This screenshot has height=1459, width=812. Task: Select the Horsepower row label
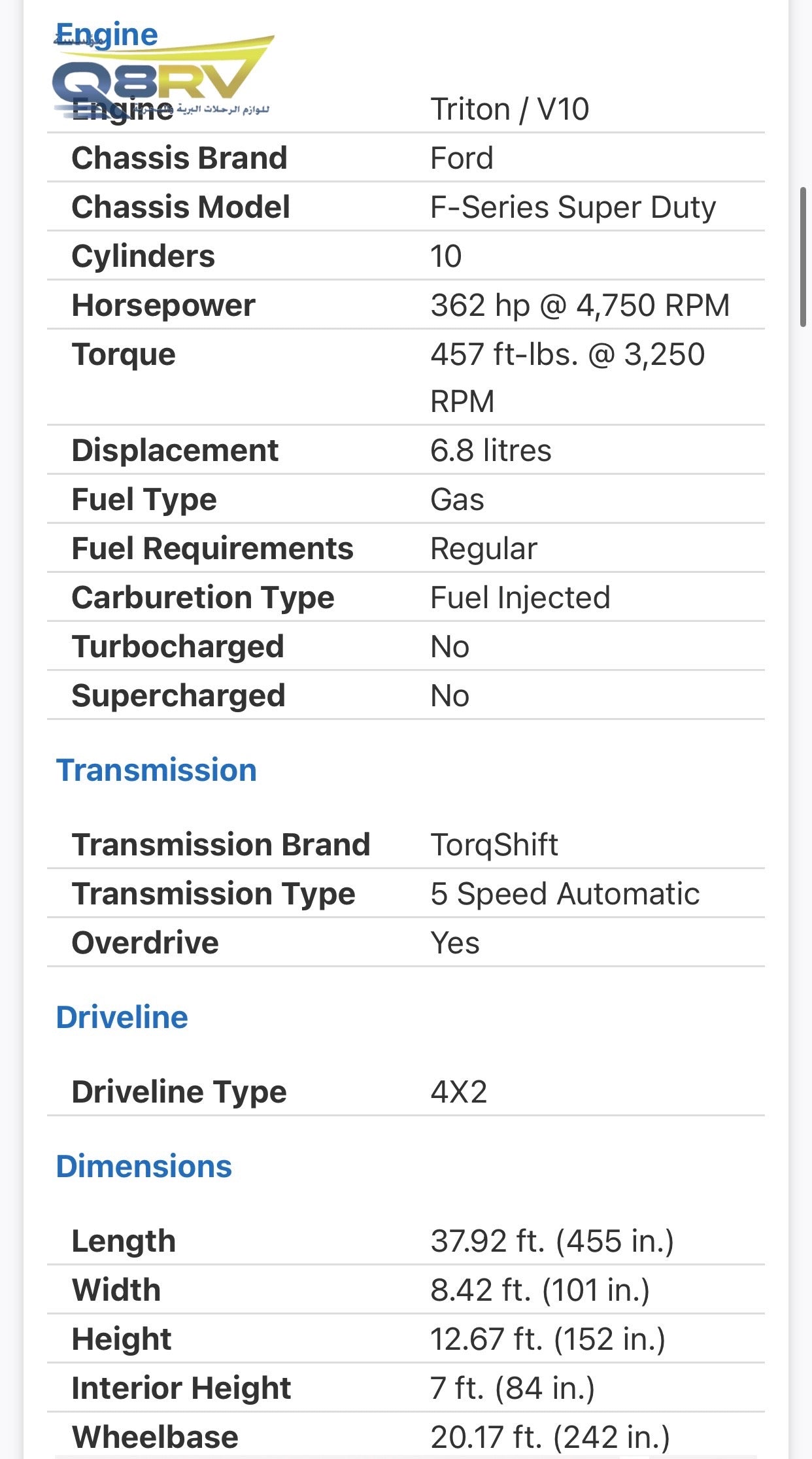(163, 305)
